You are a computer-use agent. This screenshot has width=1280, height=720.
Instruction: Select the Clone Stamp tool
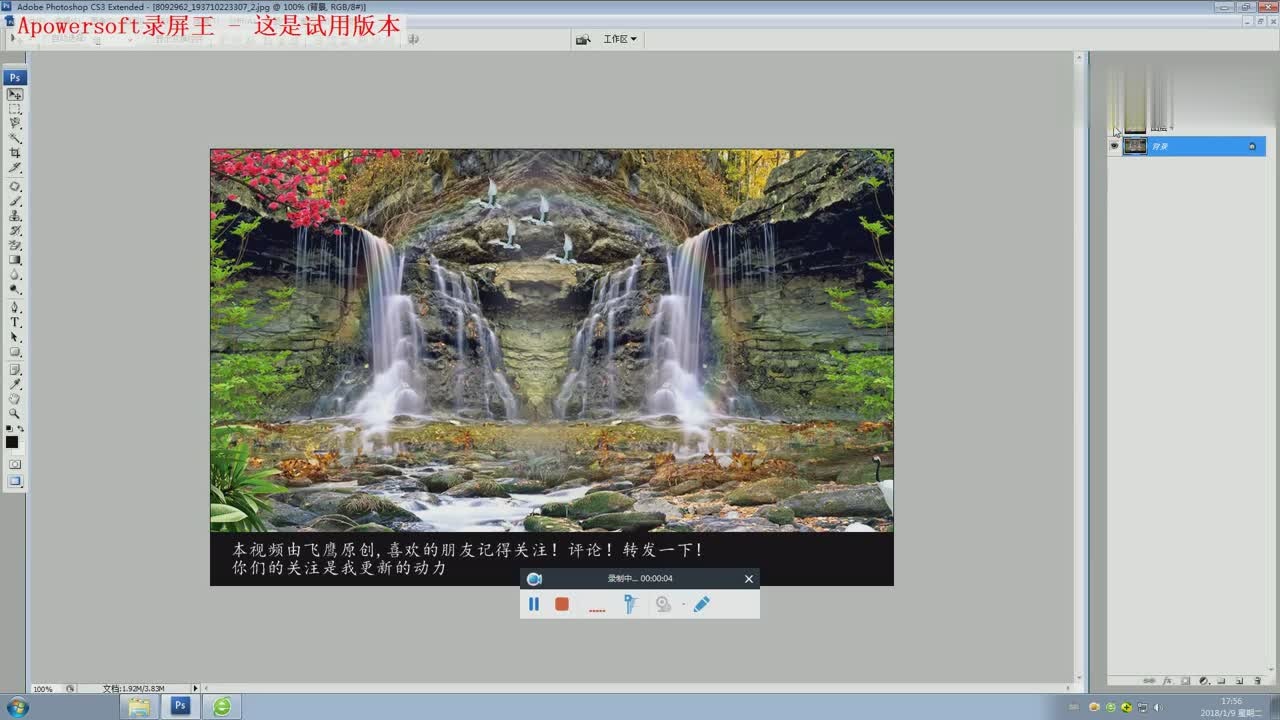pyautogui.click(x=15, y=216)
